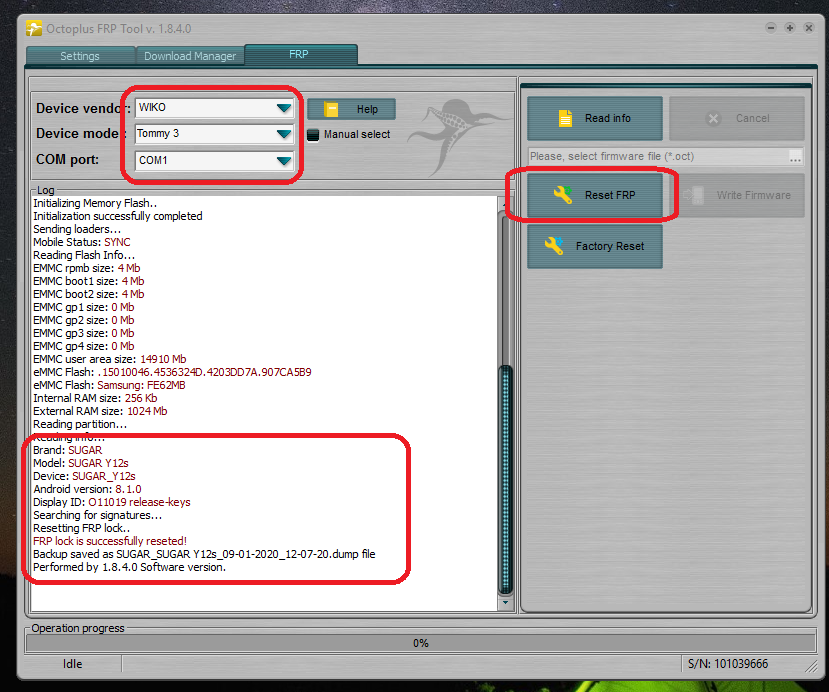Screen dimensions: 829x692
Task: Open the Device vendor dropdown arrow
Action: 284,108
